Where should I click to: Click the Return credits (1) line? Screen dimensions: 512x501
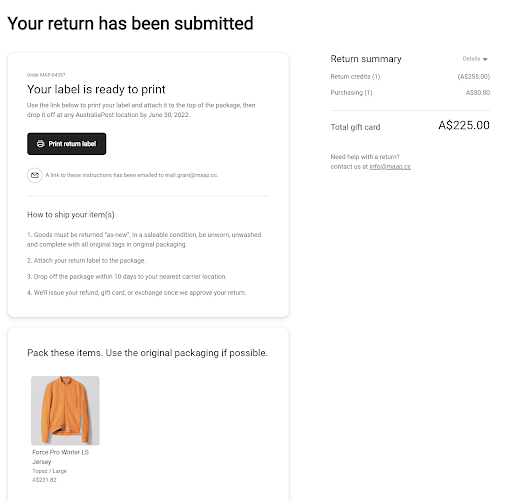pos(410,77)
